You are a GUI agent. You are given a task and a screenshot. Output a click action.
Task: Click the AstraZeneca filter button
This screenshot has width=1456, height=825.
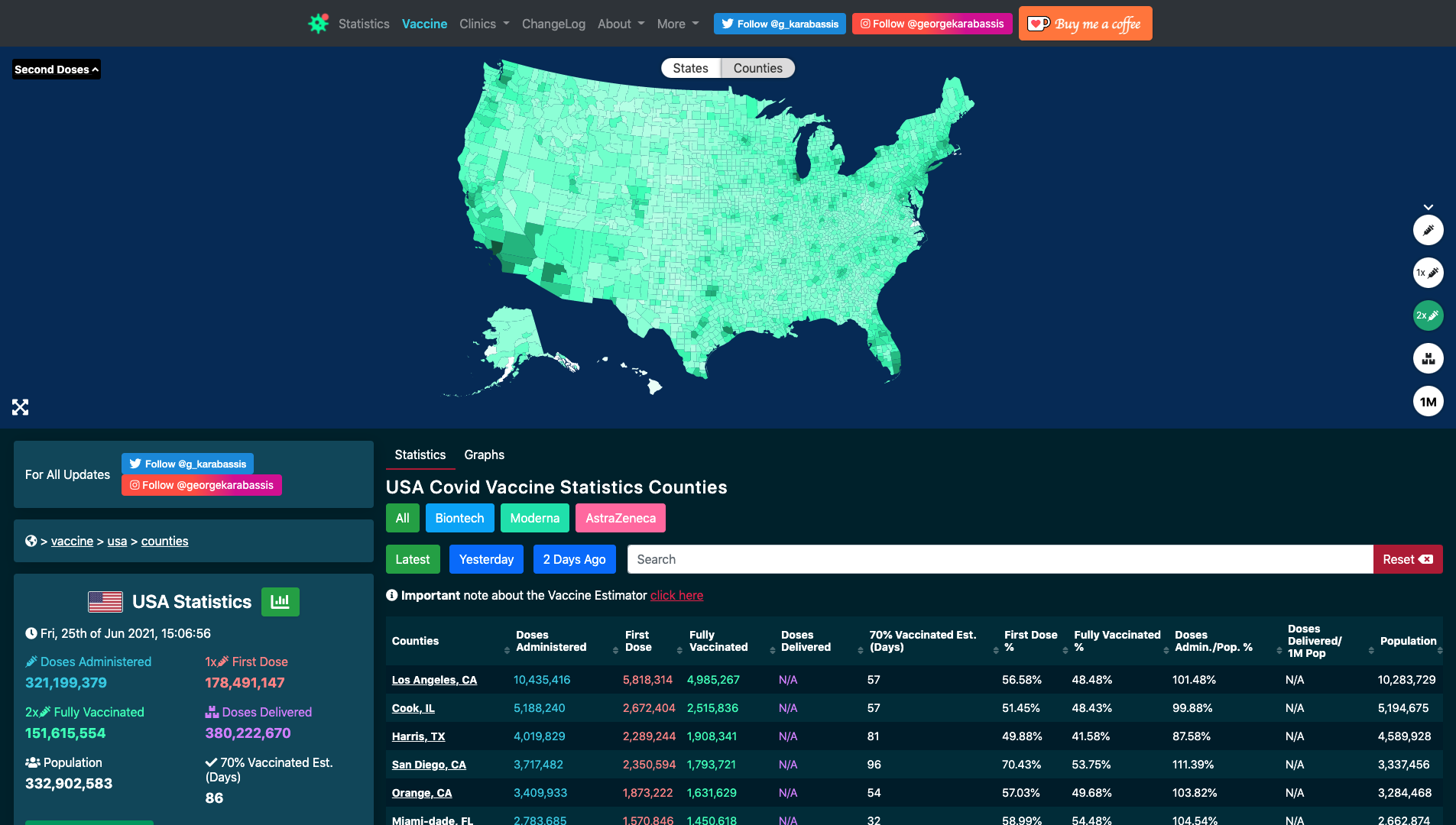click(x=620, y=518)
